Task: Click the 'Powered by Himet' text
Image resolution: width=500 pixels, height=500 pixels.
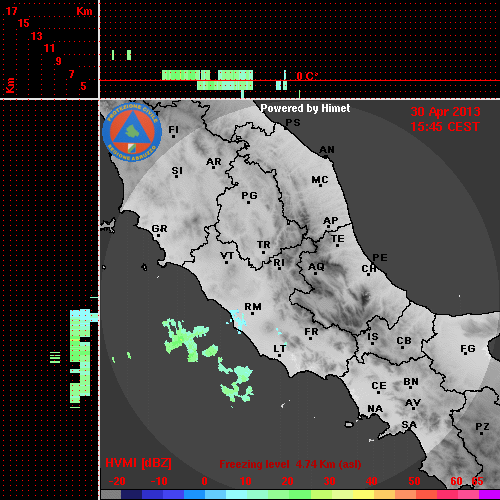Action: 305,108
